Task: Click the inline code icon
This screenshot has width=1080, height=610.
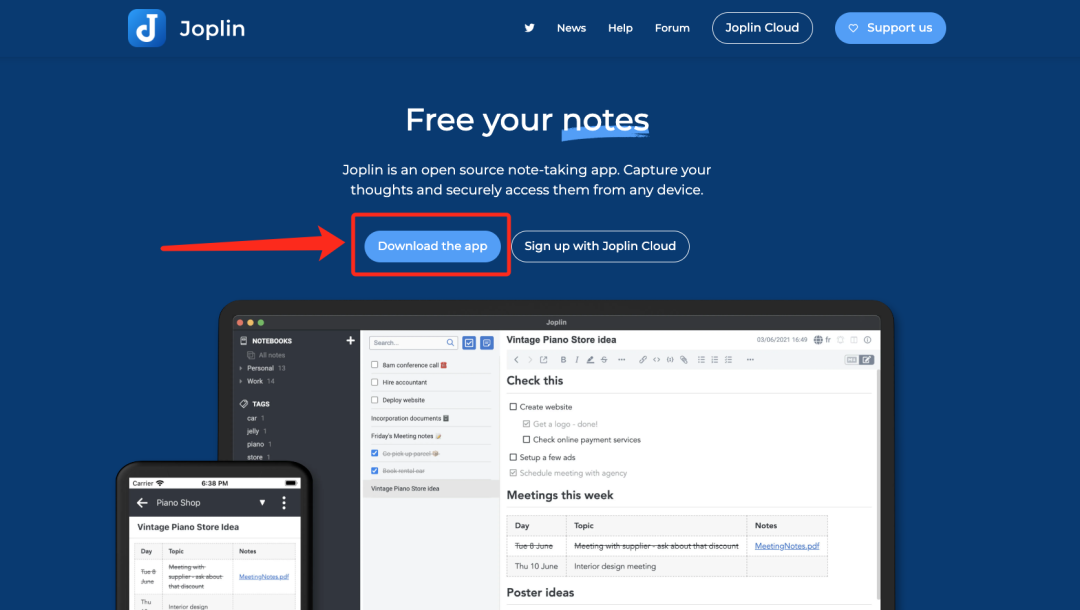Action: (x=656, y=359)
